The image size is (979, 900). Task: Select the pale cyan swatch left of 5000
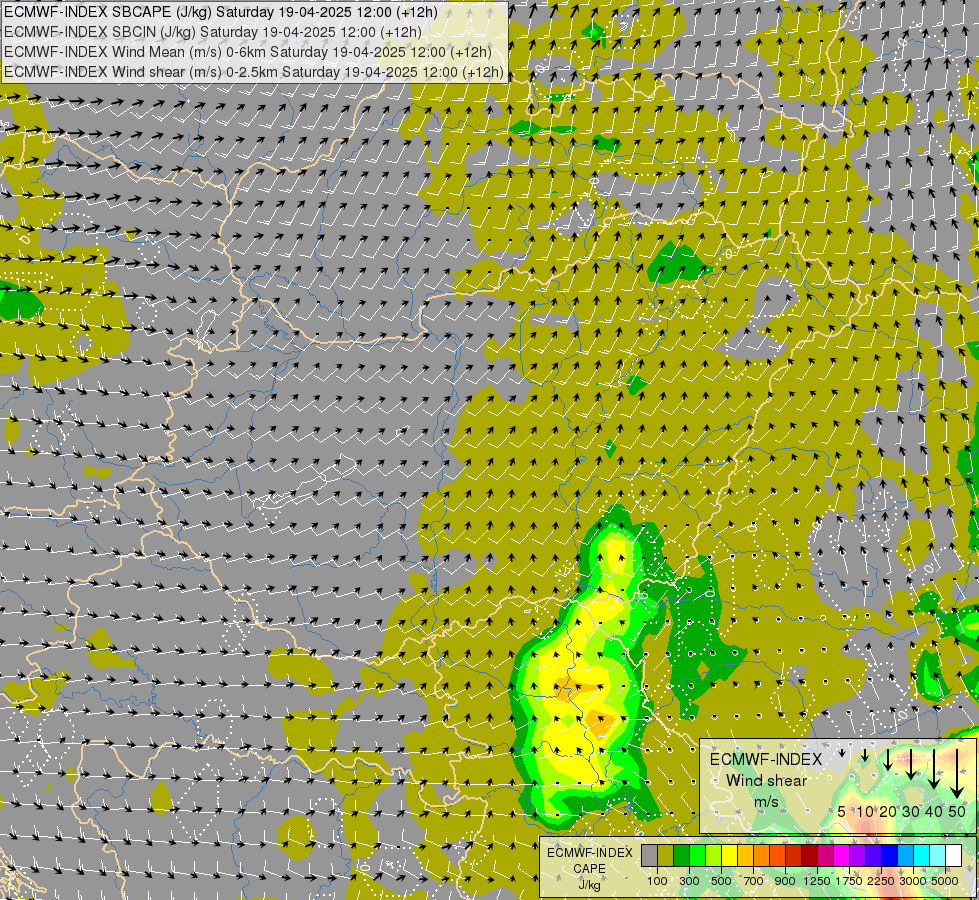[x=938, y=856]
